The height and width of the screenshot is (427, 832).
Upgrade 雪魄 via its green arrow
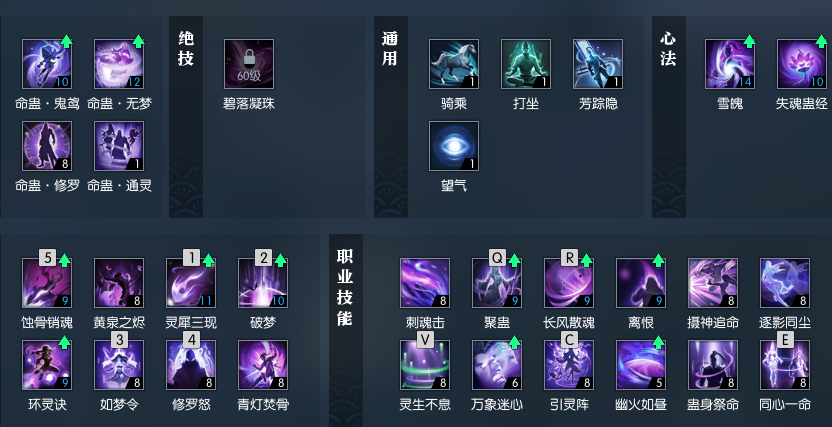coord(749,41)
